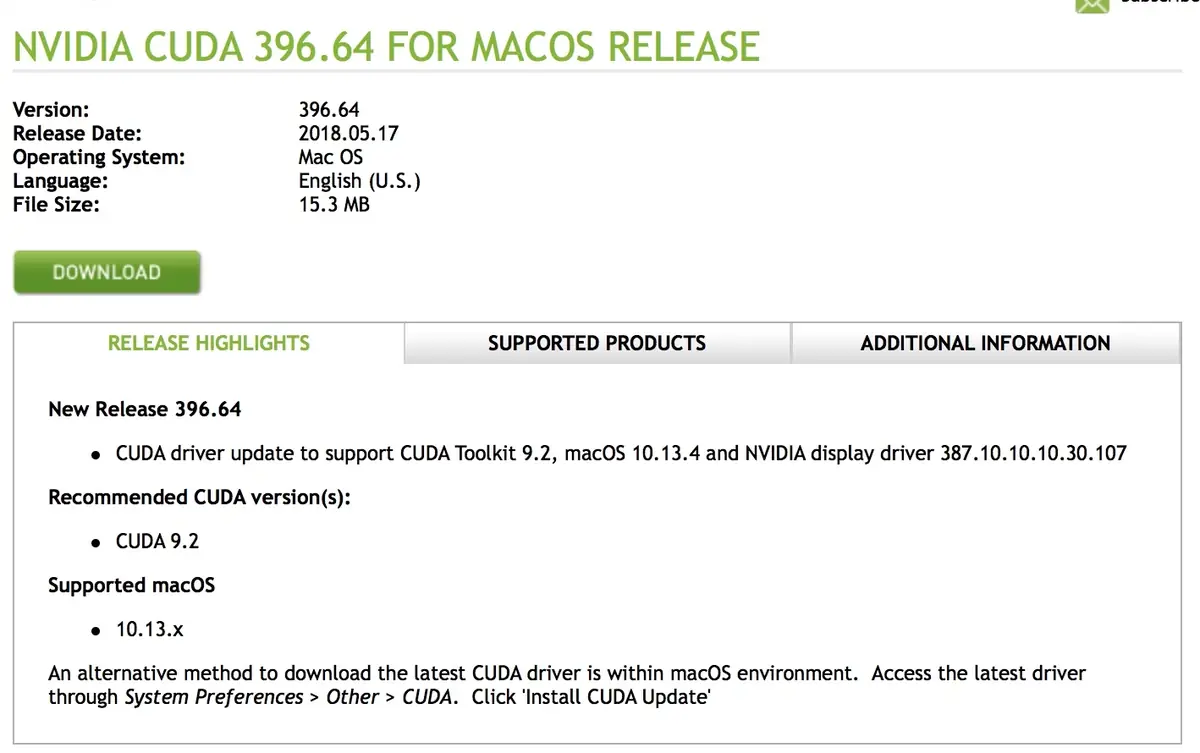Select the Additional Information tab

click(985, 343)
